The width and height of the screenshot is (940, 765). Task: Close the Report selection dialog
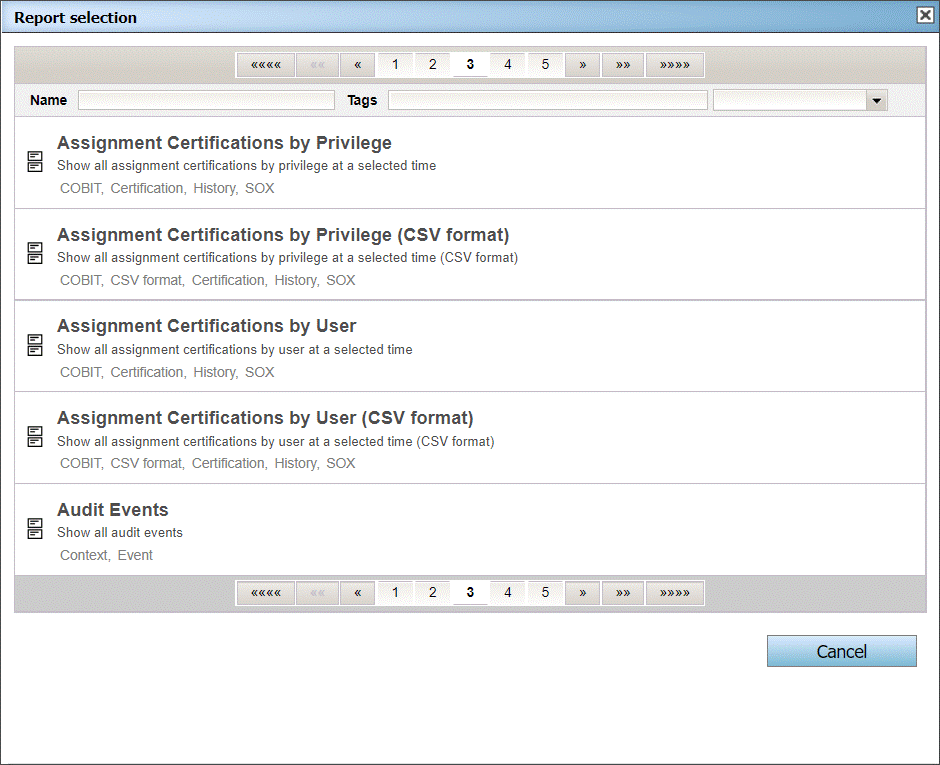point(925,15)
